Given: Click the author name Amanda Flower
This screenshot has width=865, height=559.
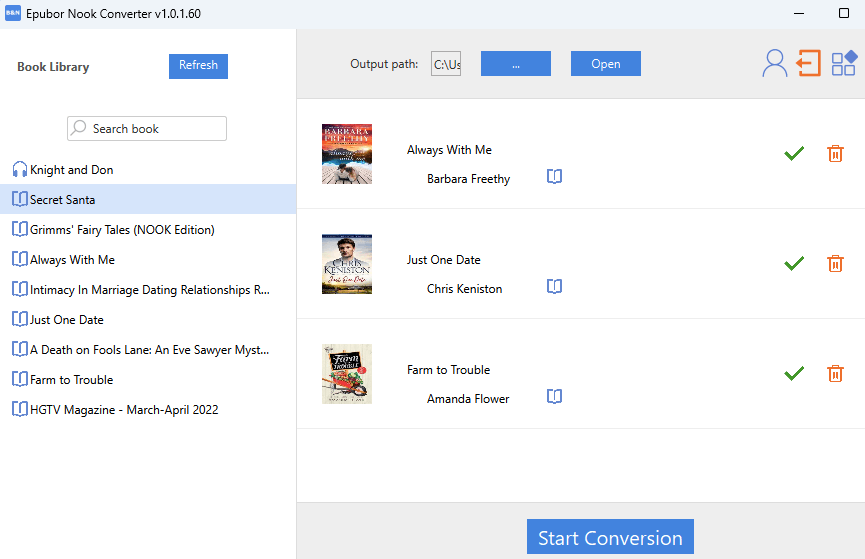Looking at the screenshot, I should [x=468, y=398].
